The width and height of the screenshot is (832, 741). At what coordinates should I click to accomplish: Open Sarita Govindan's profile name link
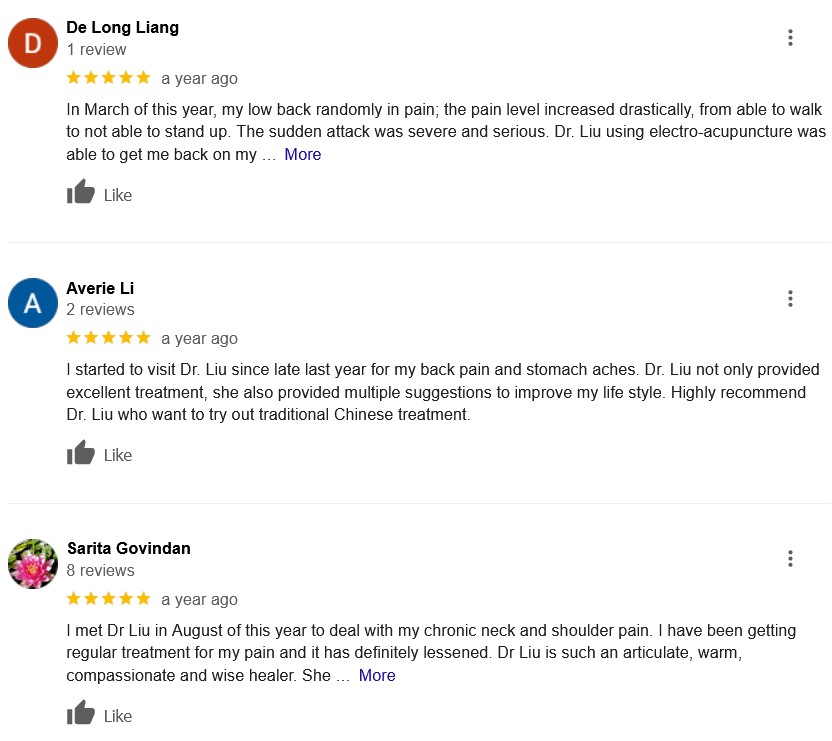pos(129,548)
